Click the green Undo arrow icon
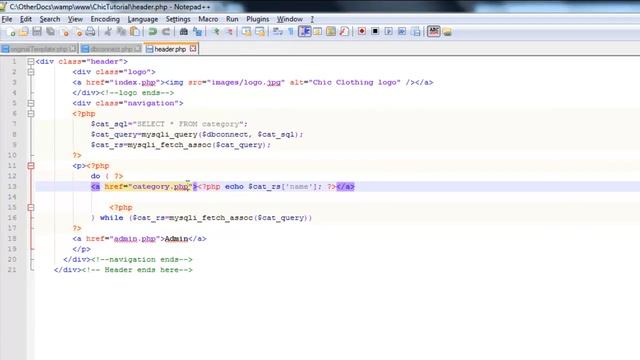The image size is (640, 360). point(153,32)
